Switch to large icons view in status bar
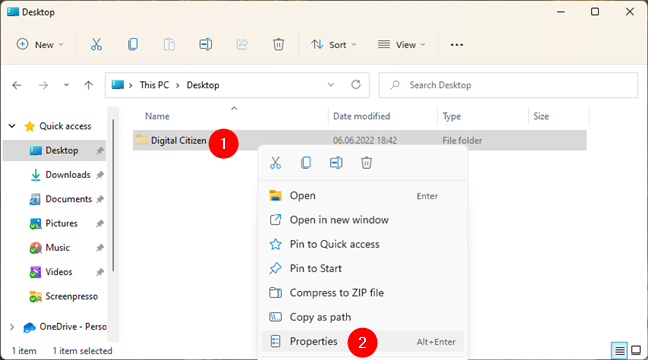The width and height of the screenshot is (648, 360). coord(636,351)
